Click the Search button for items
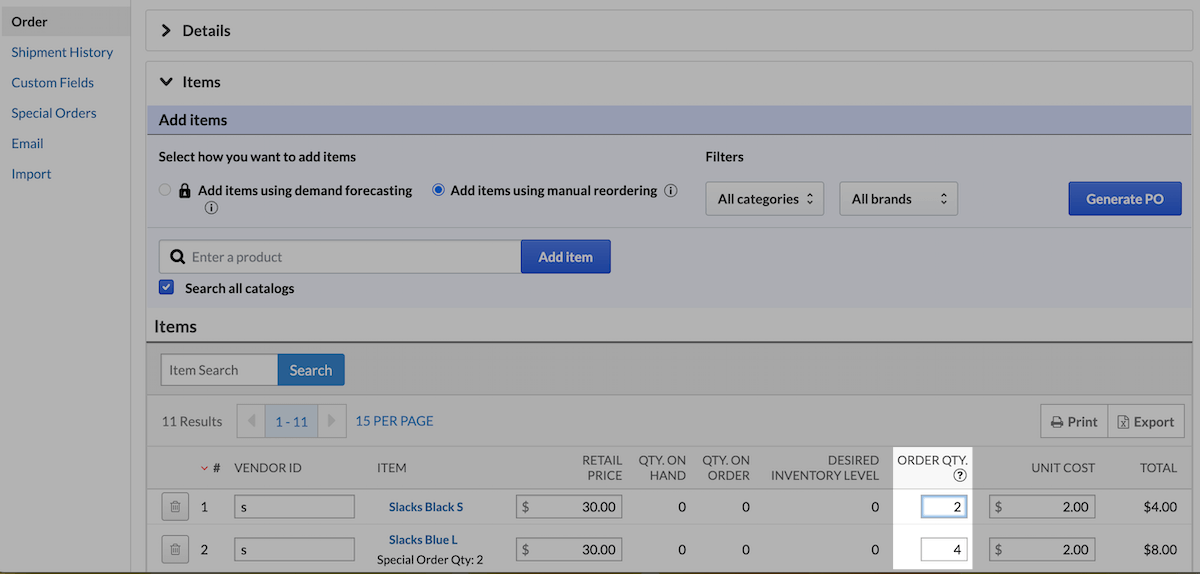1200x574 pixels. click(311, 370)
